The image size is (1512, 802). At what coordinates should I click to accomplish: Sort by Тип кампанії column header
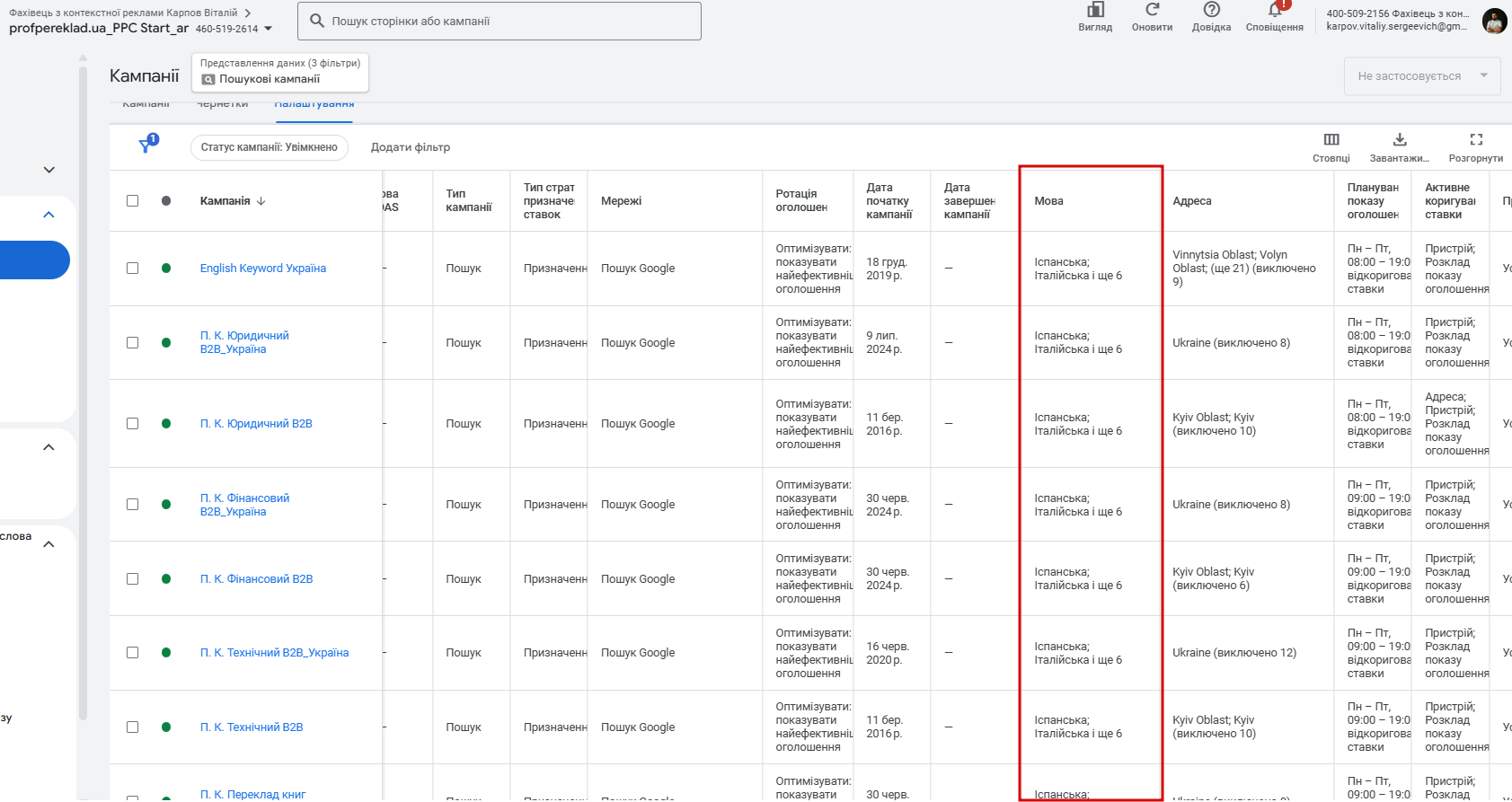click(469, 200)
